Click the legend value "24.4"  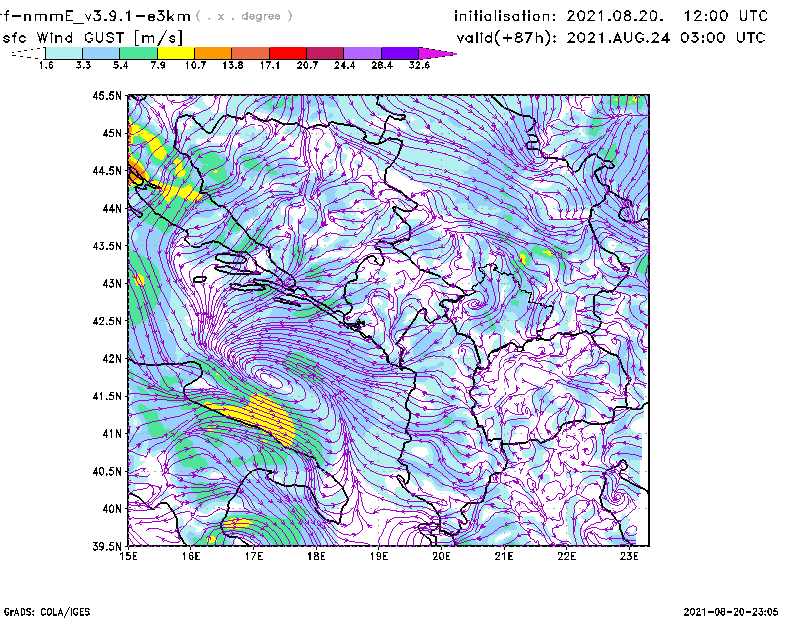click(344, 65)
